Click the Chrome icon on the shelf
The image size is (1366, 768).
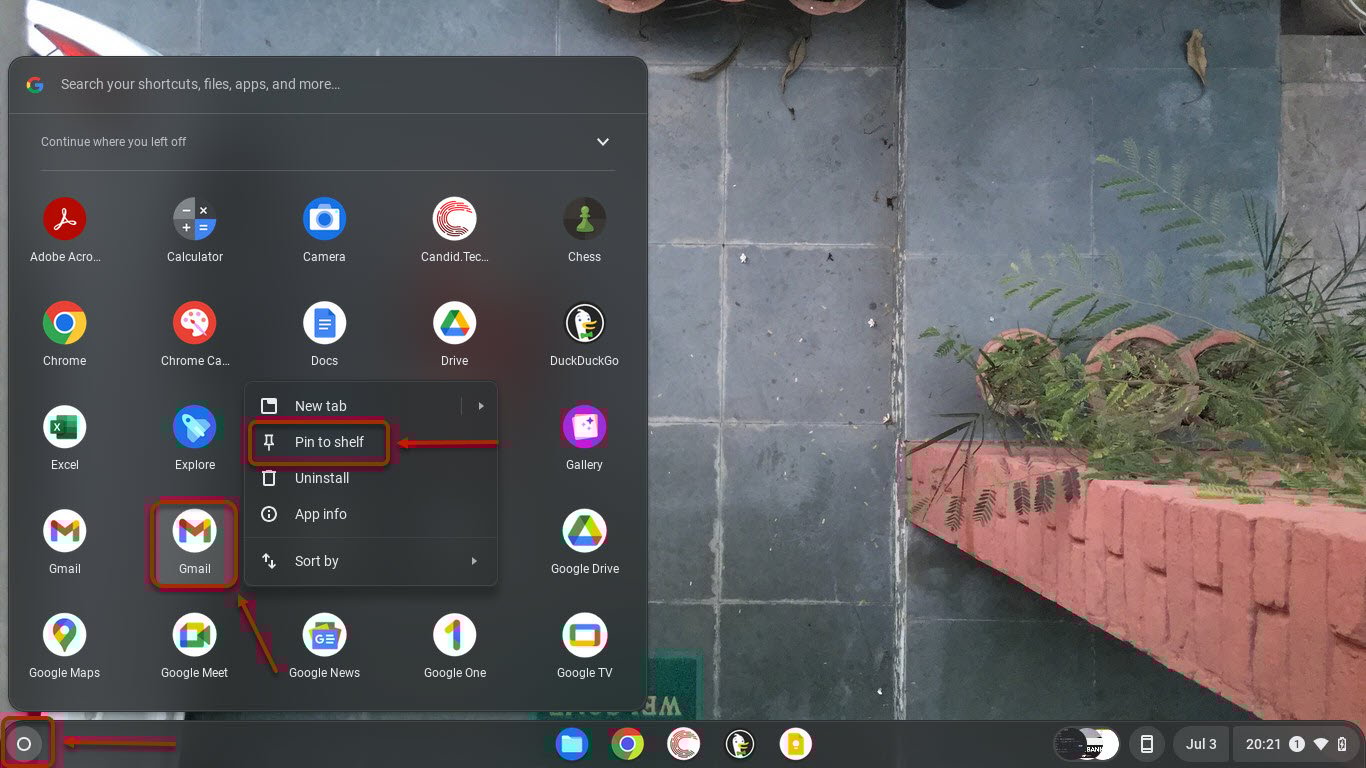point(628,744)
